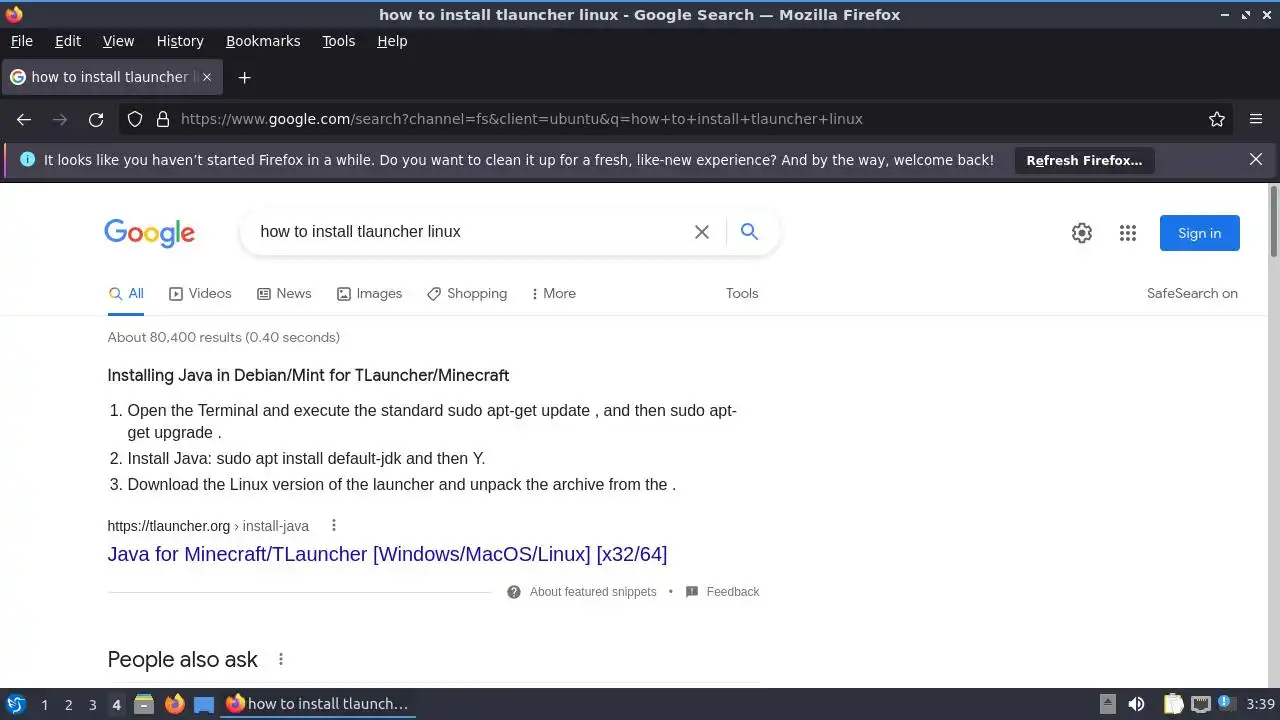This screenshot has width=1280, height=720.
Task: Click the About featured snippets help icon
Action: pos(514,592)
